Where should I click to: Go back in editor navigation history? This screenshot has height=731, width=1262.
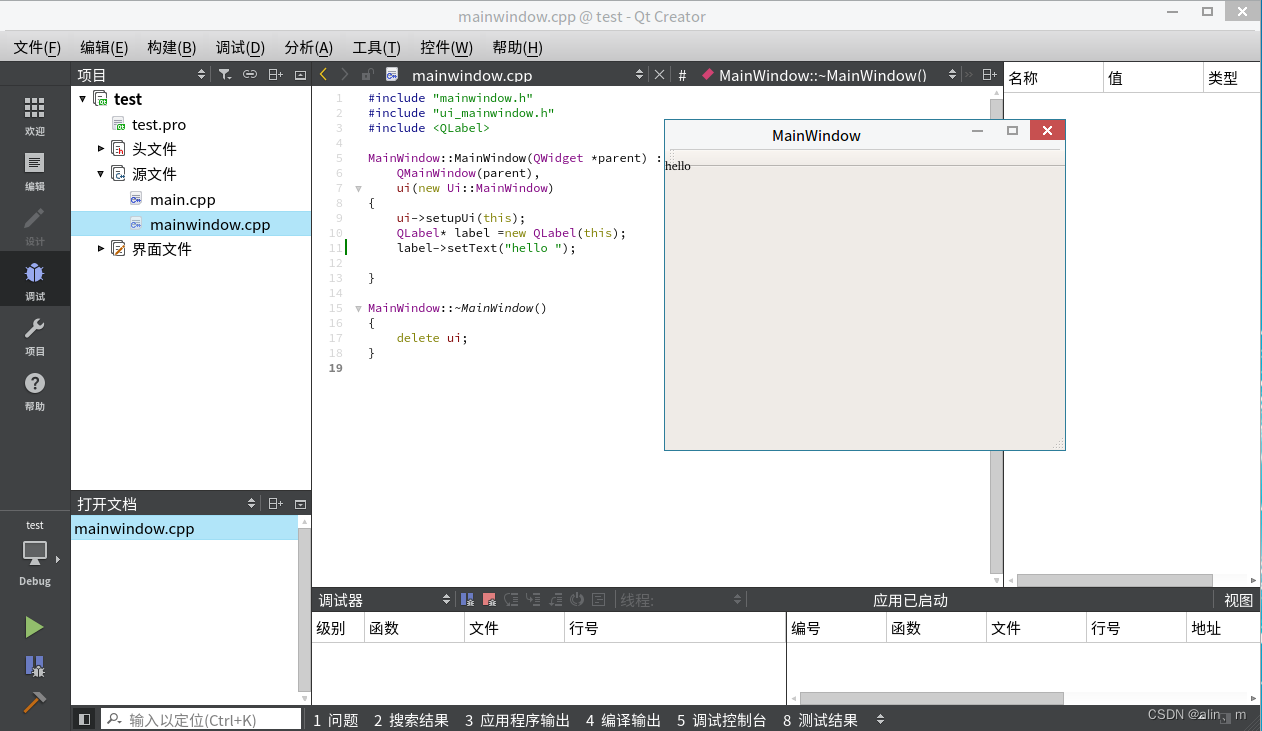tap(323, 75)
